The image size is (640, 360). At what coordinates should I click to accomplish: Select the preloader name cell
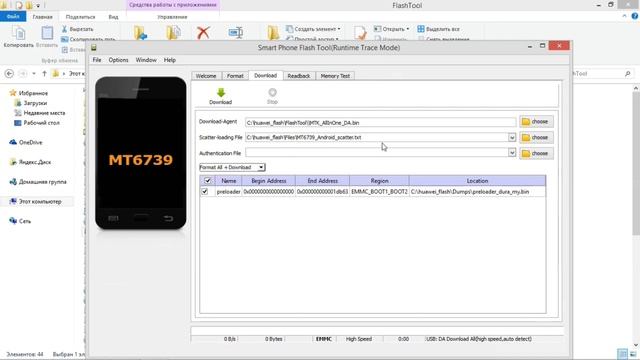pos(229,191)
